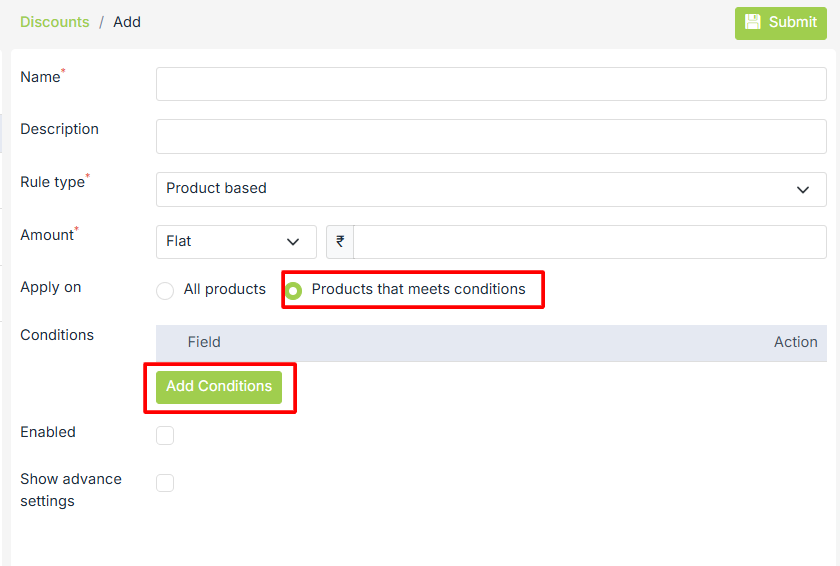Click the chevron arrow in Rule type field
This screenshot has height=566, width=840.
click(x=802, y=189)
